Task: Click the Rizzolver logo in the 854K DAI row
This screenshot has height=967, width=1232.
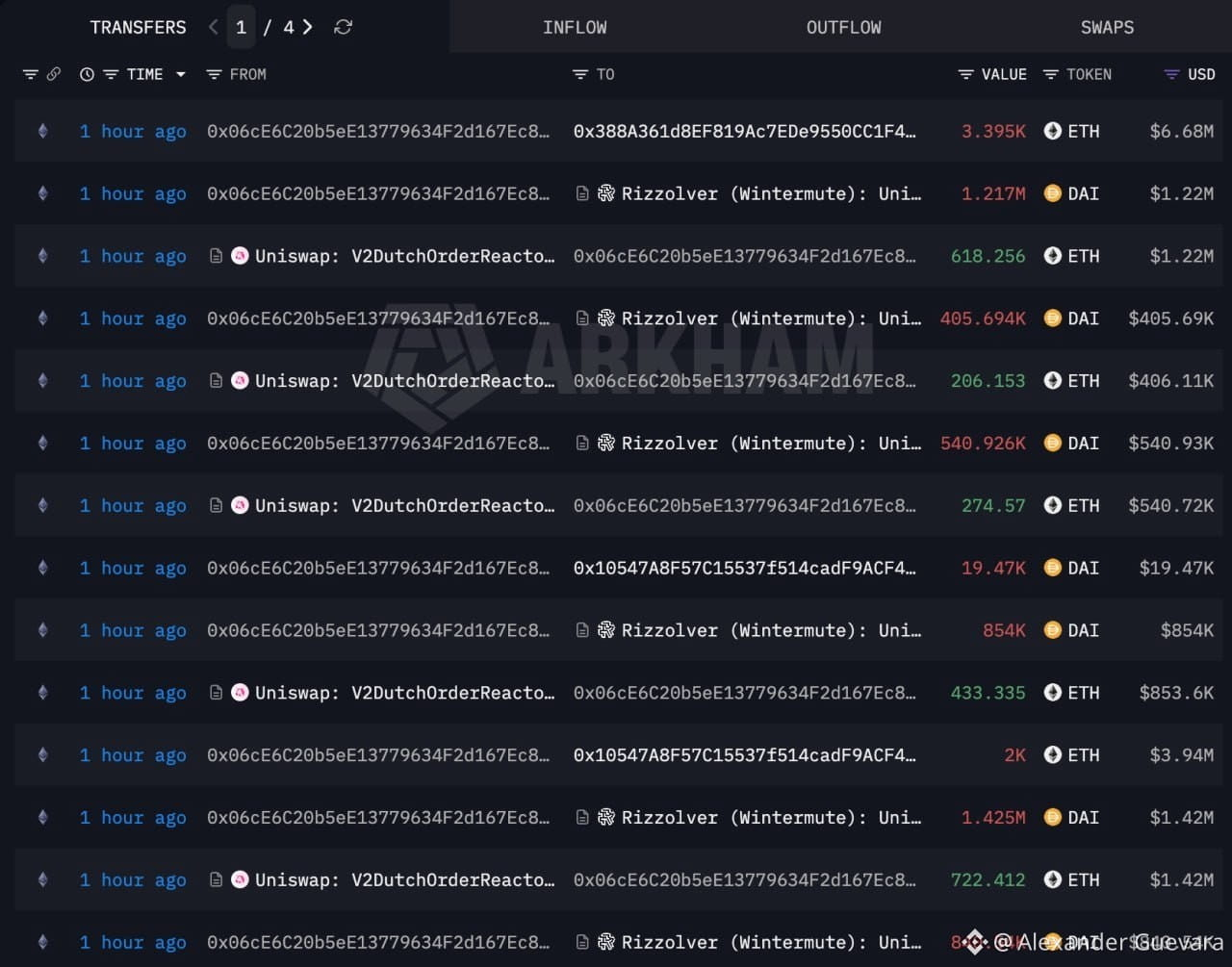Action: [x=606, y=630]
